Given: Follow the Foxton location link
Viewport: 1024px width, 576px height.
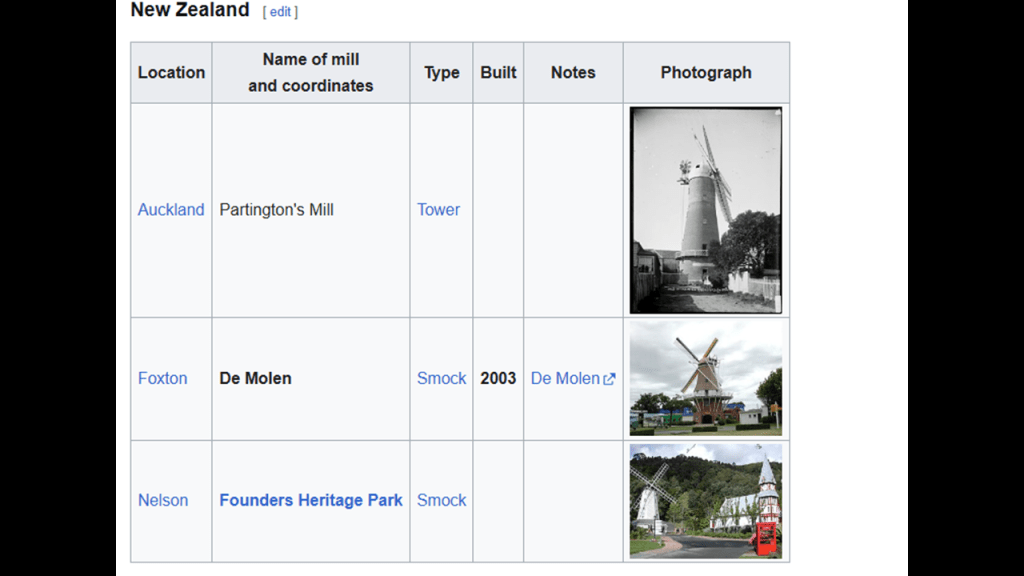Looking at the screenshot, I should tap(162, 378).
